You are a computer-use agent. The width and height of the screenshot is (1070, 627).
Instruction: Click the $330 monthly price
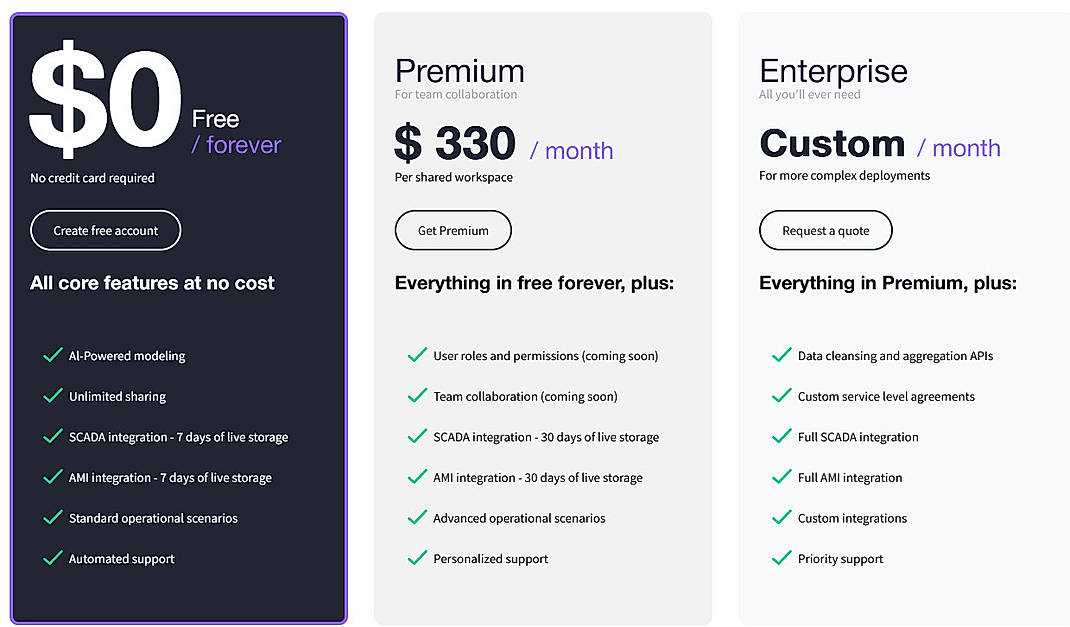[x=455, y=141]
